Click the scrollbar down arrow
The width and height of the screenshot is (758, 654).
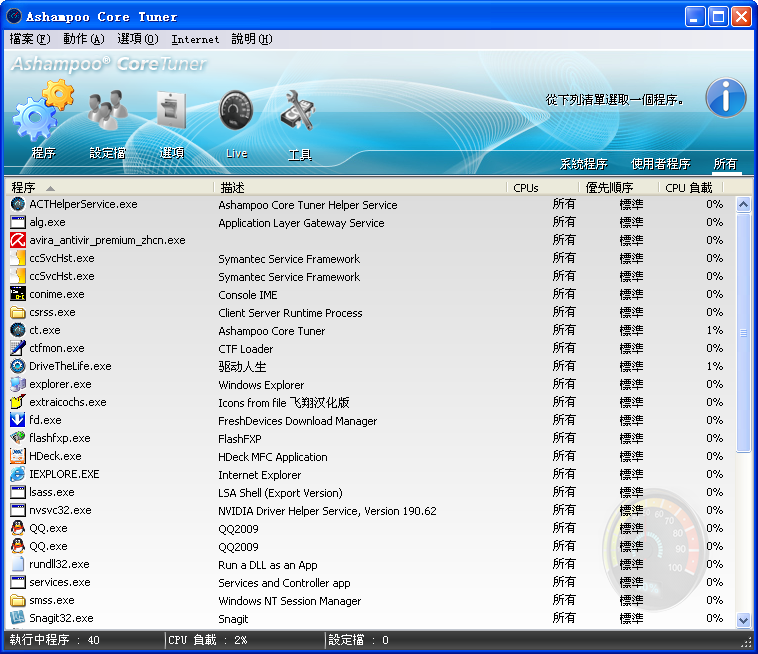(x=743, y=620)
